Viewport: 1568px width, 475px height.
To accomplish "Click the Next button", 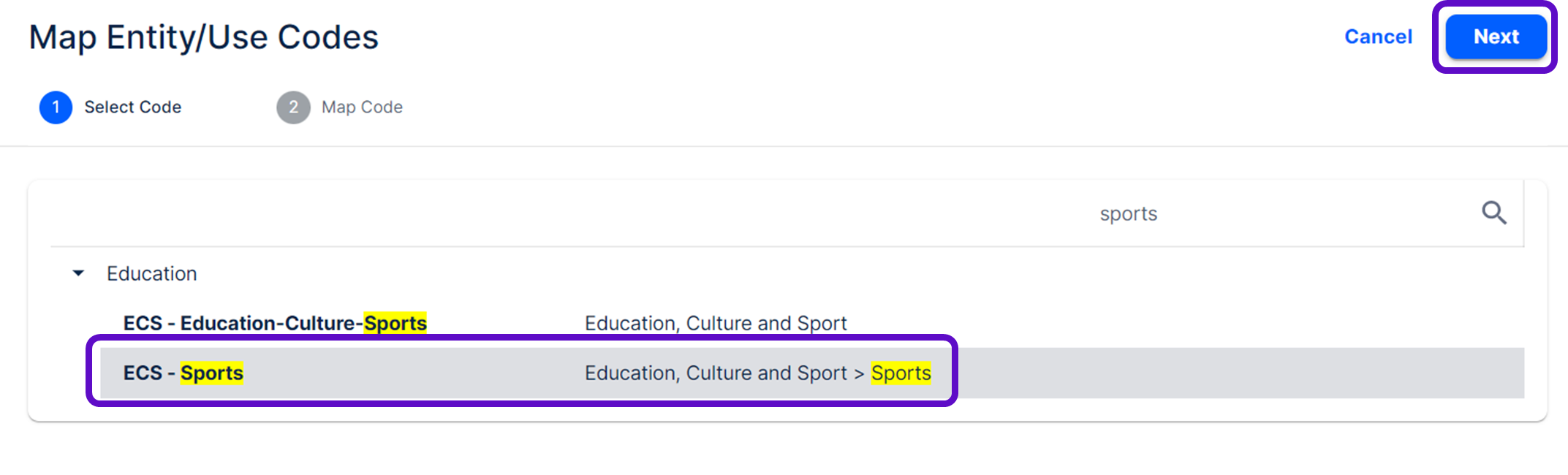I will pyautogui.click(x=1496, y=37).
